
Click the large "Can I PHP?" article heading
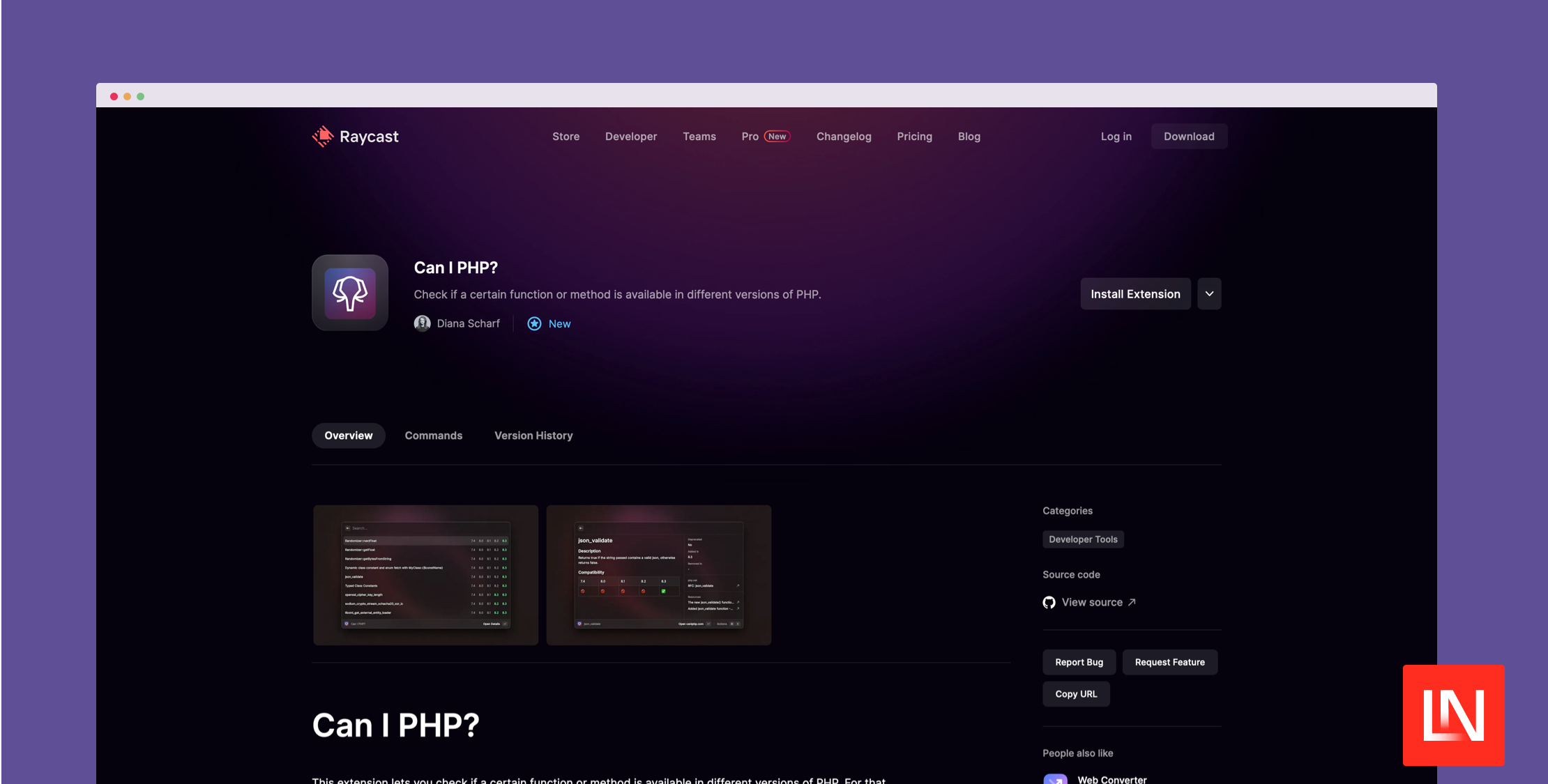395,725
